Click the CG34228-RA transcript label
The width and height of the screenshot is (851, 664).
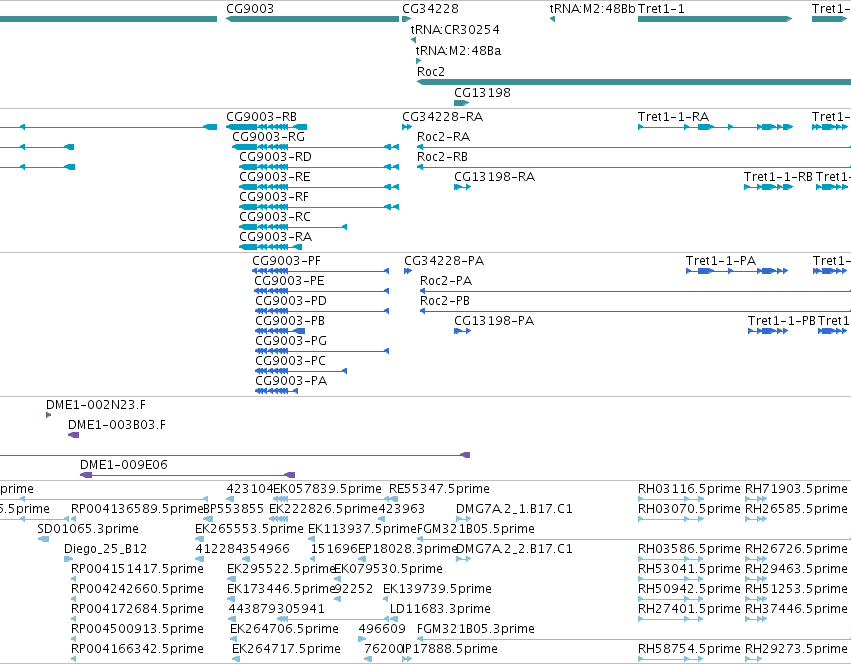442,117
